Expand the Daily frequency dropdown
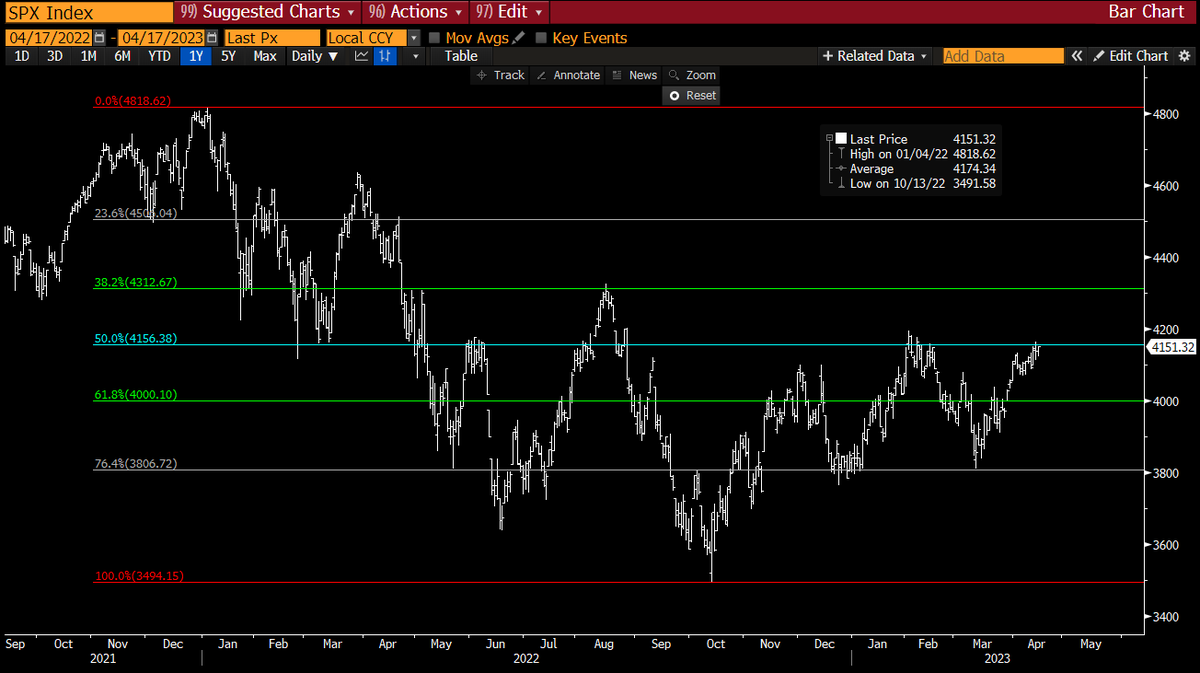 click(313, 56)
